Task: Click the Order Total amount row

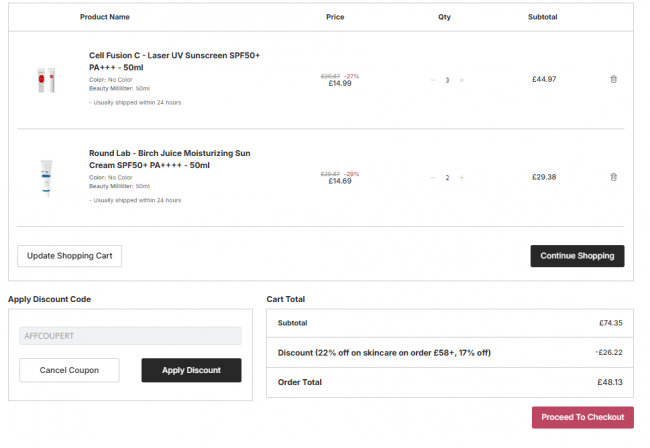Action: (x=450, y=382)
